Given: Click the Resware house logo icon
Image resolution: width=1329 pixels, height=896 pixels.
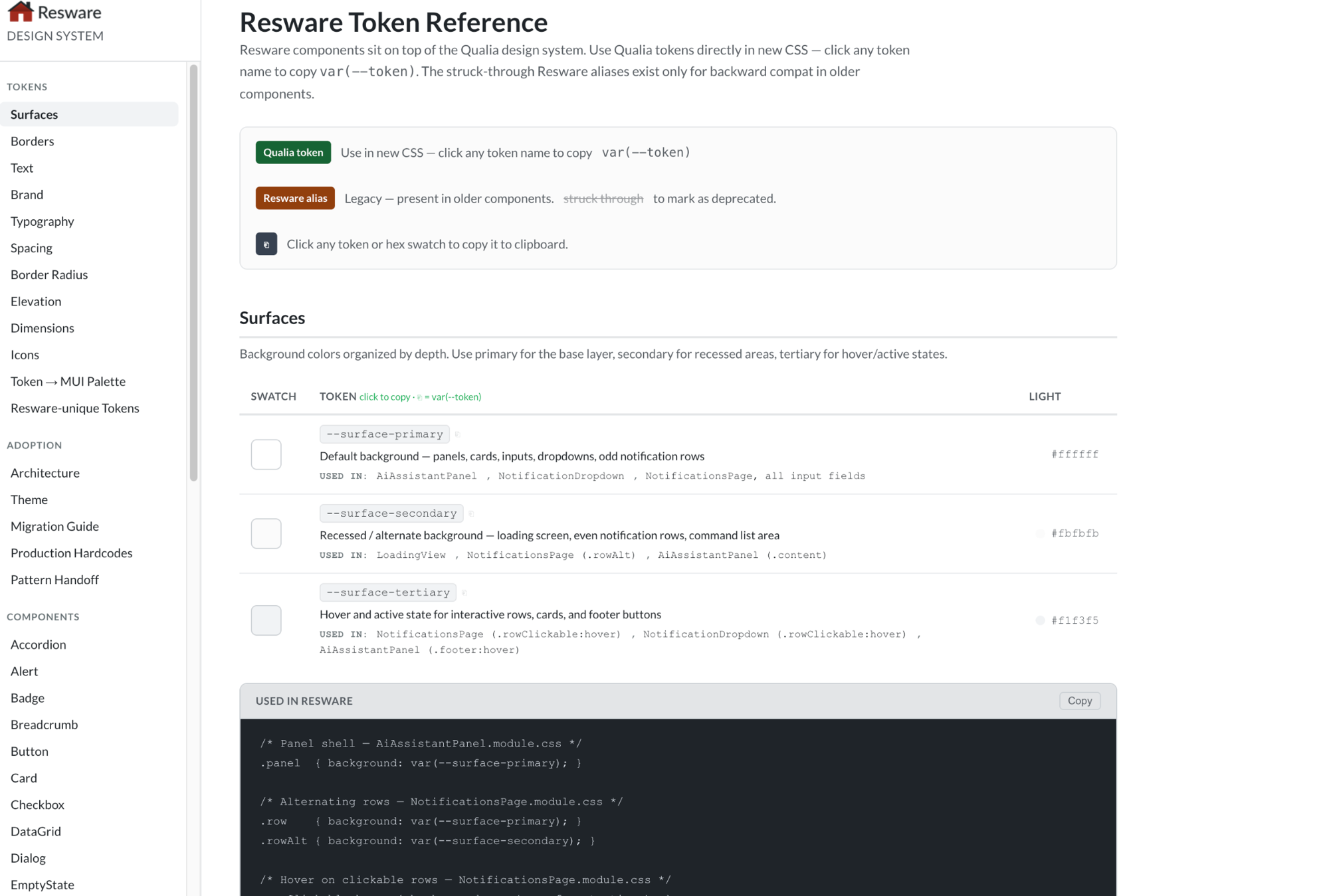Looking at the screenshot, I should tap(20, 12).
